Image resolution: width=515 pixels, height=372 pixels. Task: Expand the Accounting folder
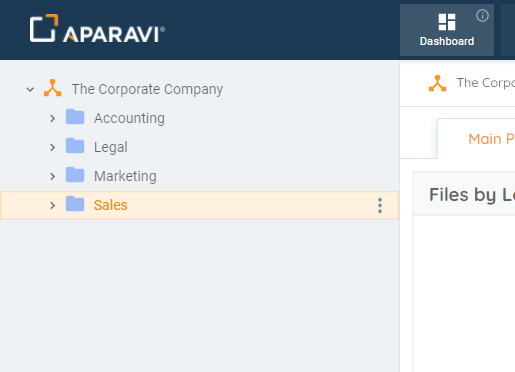click(x=52, y=118)
